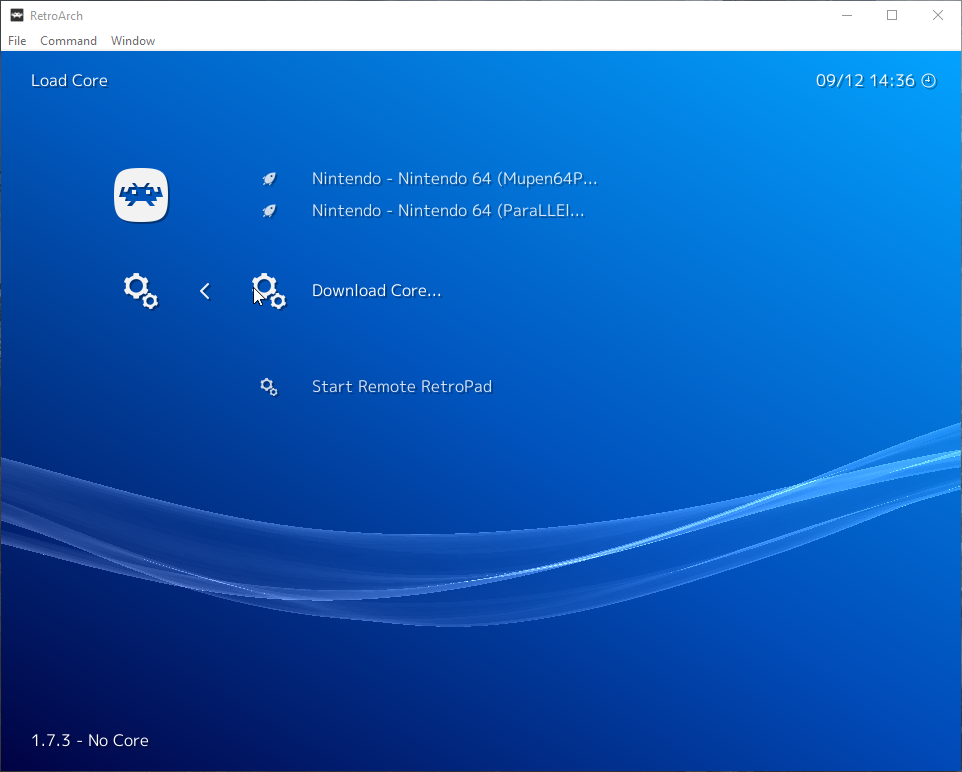The height and width of the screenshot is (772, 962).
Task: Click the clock icon next to the time
Action: [x=929, y=81]
